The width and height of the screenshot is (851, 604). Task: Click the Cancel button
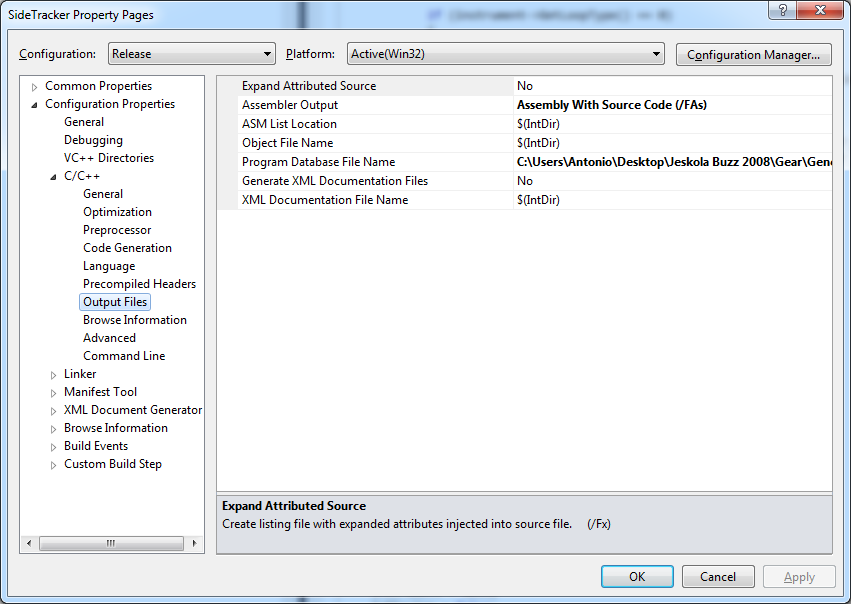click(718, 576)
